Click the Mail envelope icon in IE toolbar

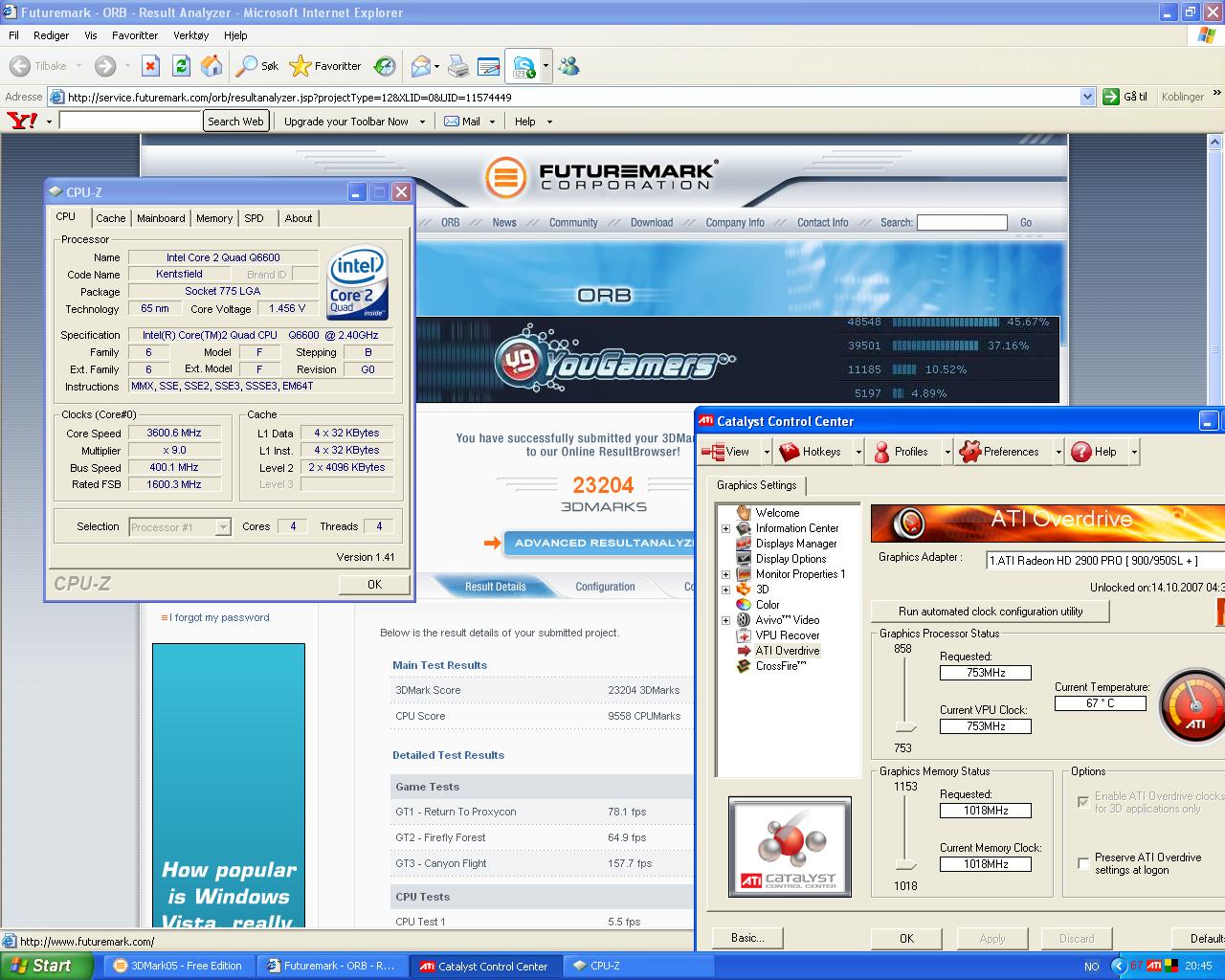pyautogui.click(x=420, y=66)
